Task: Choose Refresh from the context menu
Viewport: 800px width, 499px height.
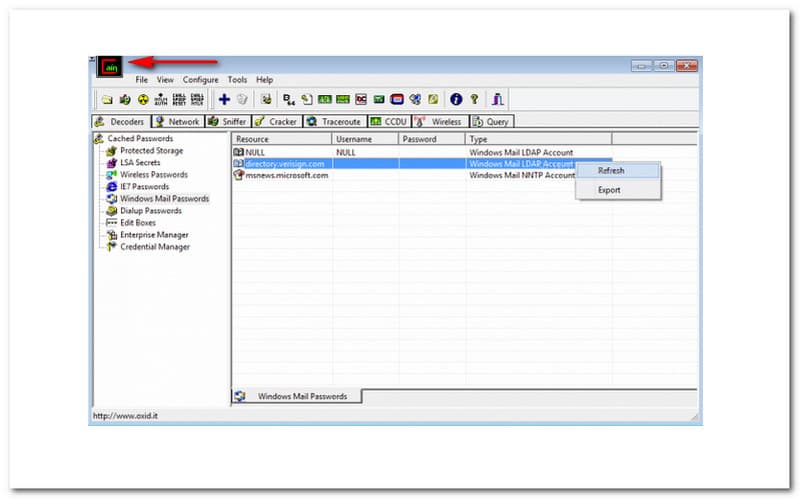Action: point(611,171)
